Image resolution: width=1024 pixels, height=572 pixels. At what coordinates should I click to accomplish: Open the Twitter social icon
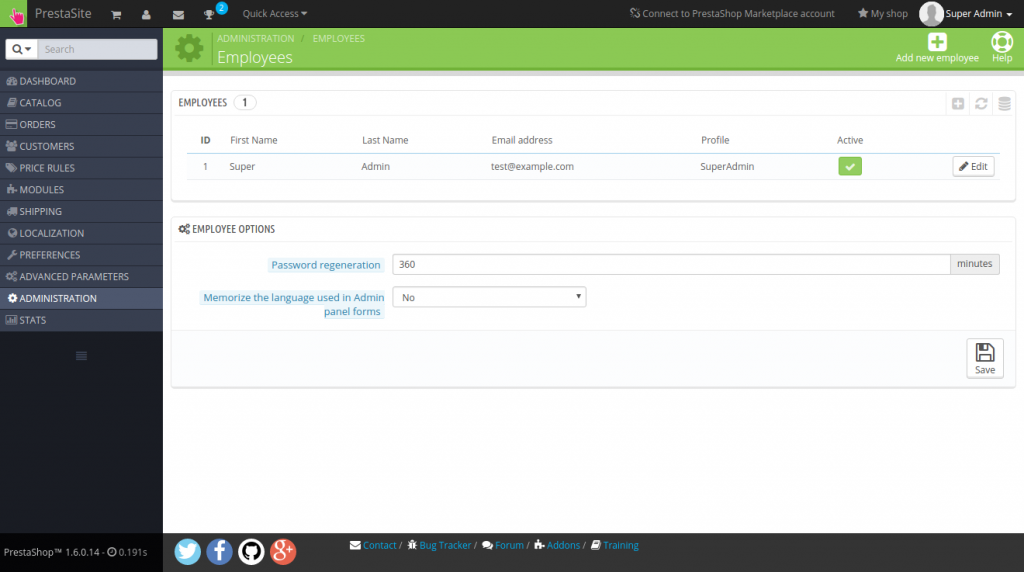[187, 552]
